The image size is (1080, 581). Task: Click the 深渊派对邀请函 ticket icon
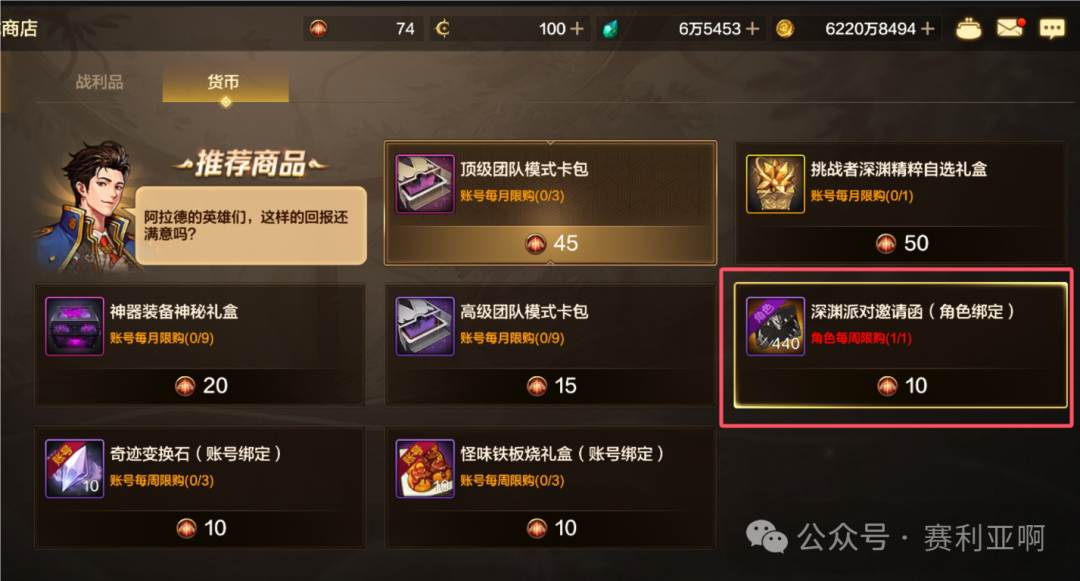click(776, 326)
